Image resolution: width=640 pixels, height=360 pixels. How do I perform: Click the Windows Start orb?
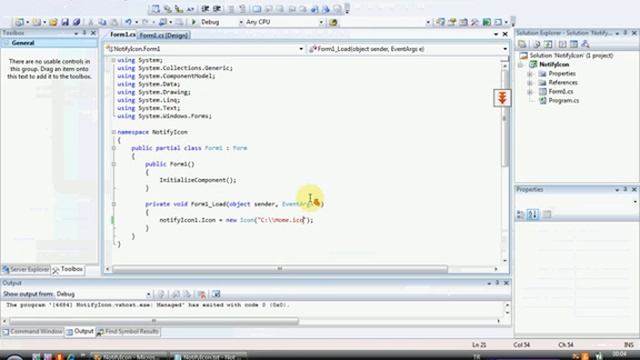point(14,357)
